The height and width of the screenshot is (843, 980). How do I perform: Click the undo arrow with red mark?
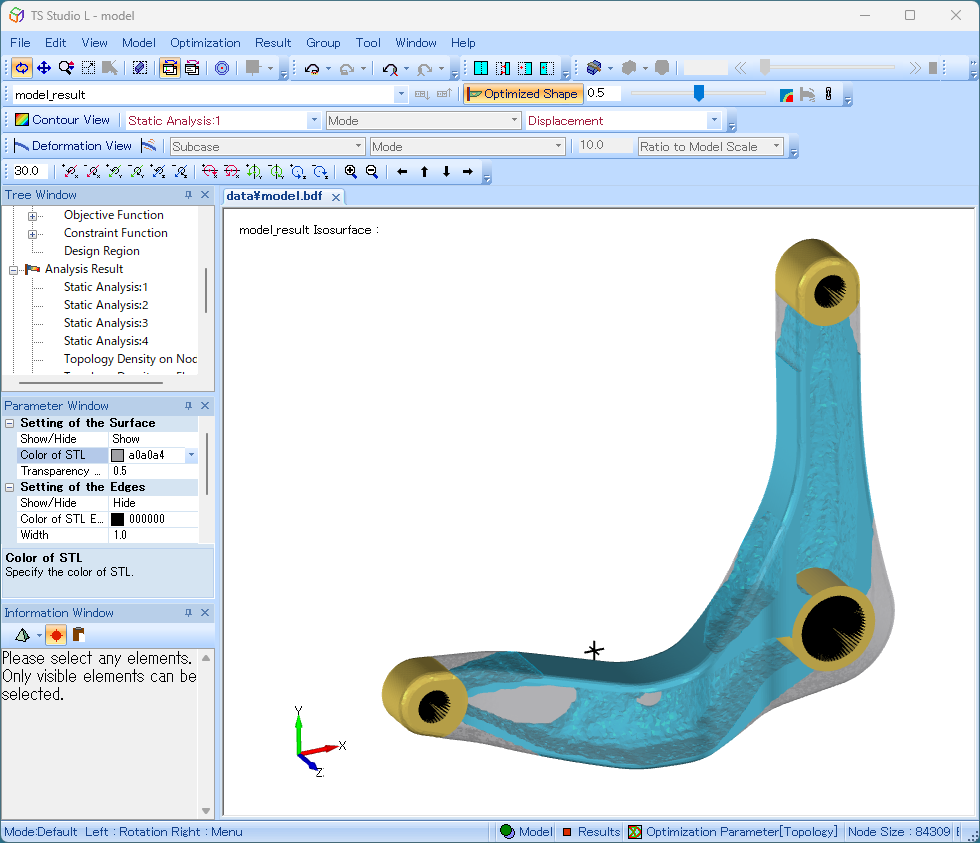pyautogui.click(x=390, y=69)
